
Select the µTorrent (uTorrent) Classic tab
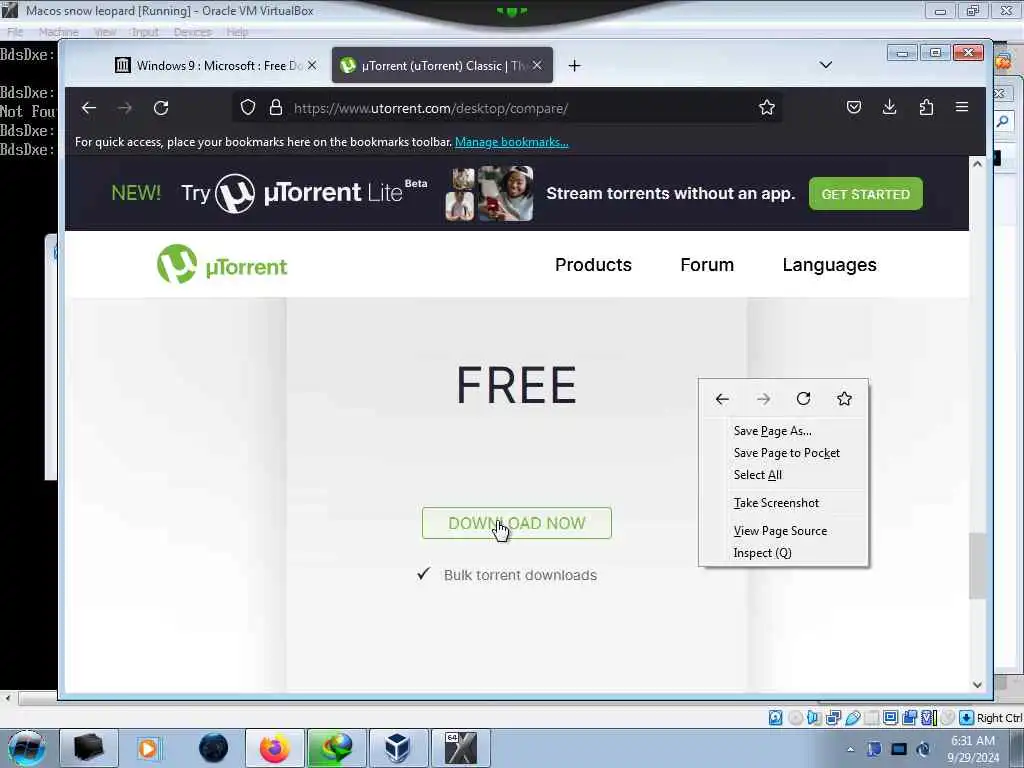(442, 65)
